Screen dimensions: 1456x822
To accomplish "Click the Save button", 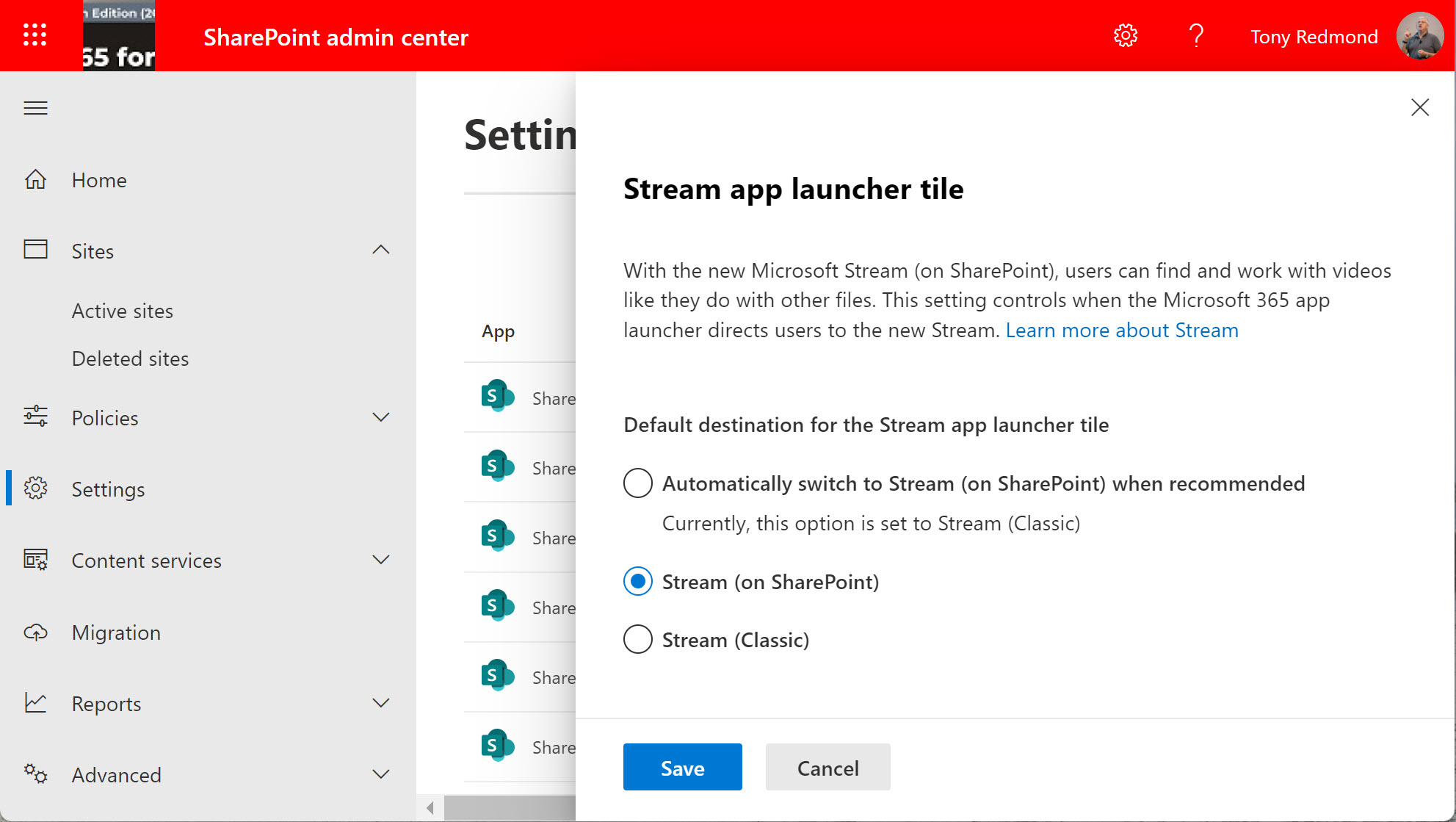I will pyautogui.click(x=682, y=768).
